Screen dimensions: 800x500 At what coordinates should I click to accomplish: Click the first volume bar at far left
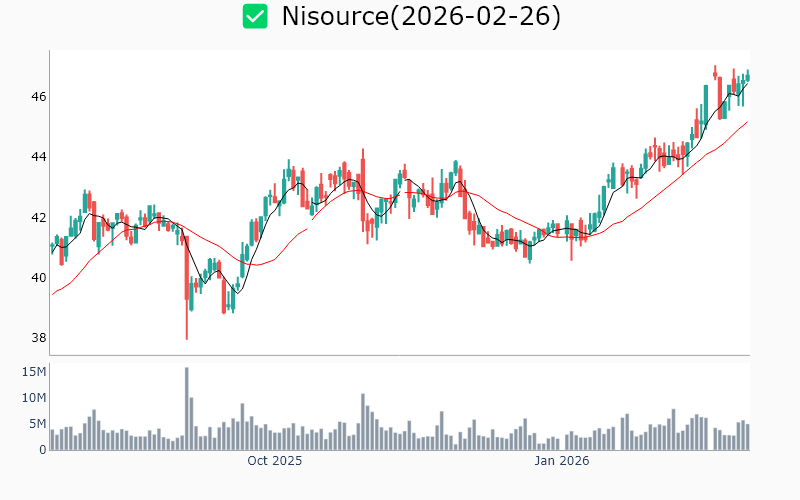click(52, 439)
